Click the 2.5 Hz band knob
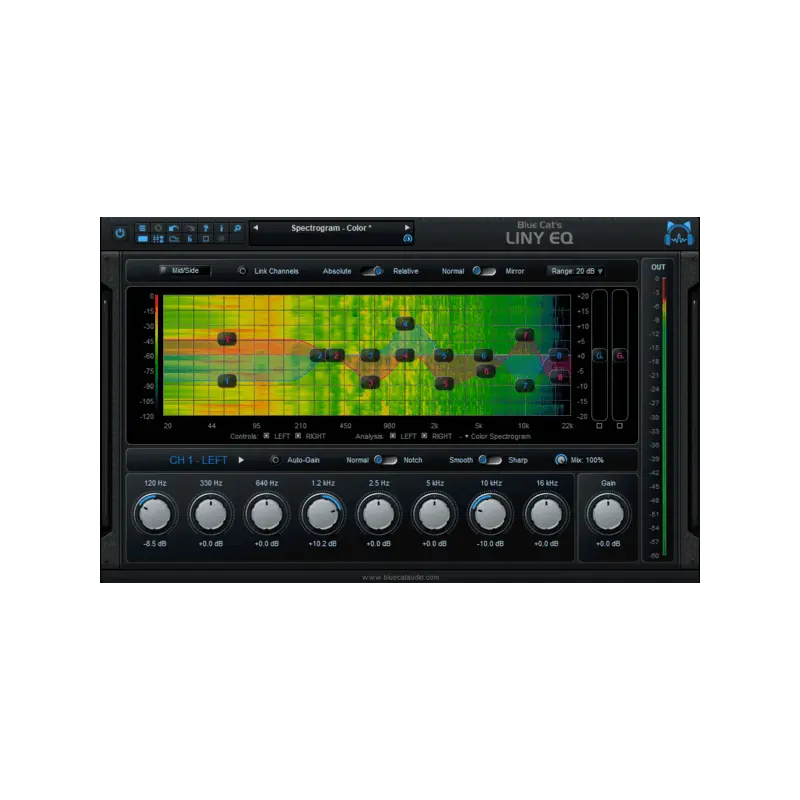The image size is (800, 800). 379,514
